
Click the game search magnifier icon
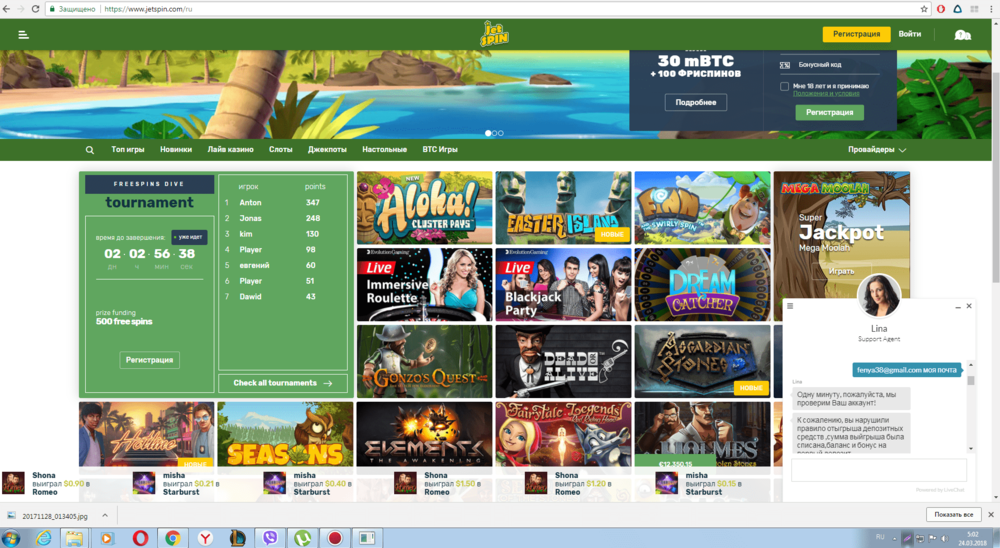click(90, 150)
